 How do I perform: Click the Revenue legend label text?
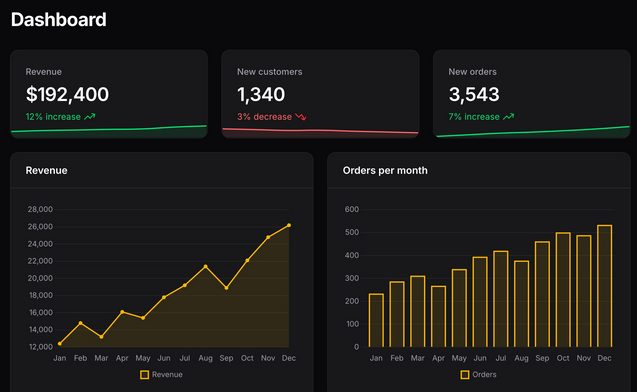point(167,375)
